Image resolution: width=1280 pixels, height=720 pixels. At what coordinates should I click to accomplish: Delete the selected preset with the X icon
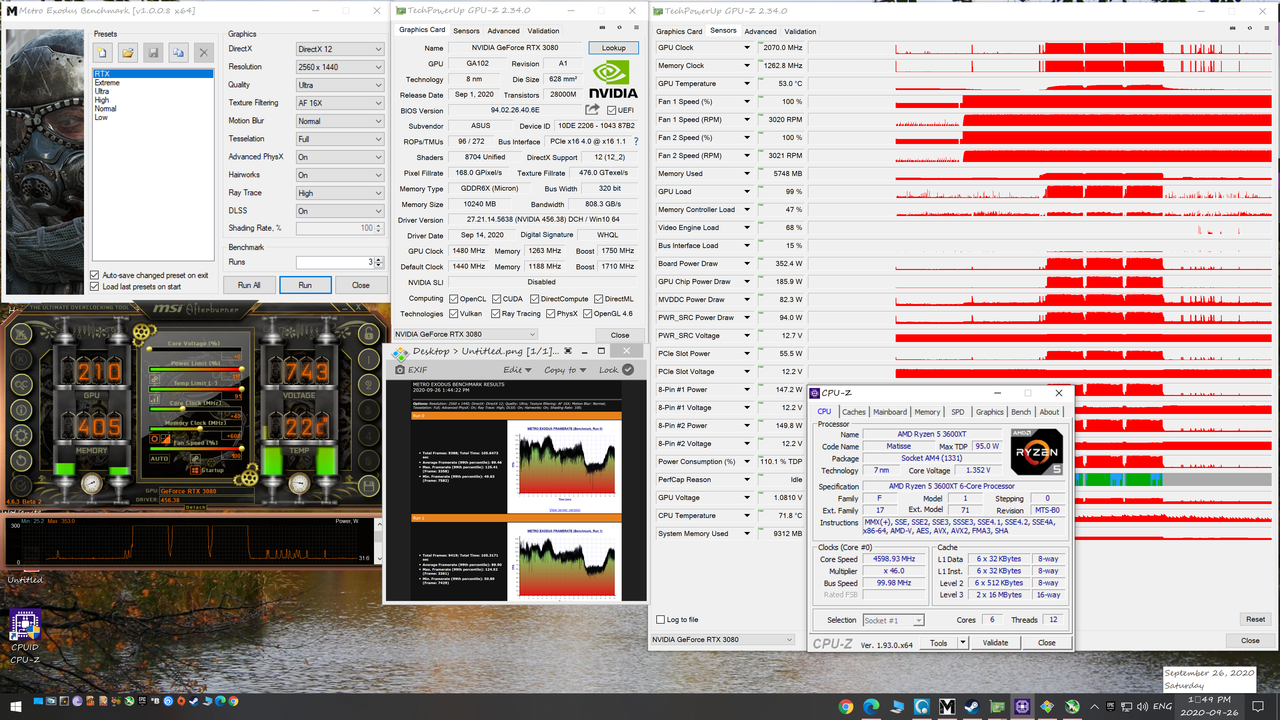coord(203,52)
